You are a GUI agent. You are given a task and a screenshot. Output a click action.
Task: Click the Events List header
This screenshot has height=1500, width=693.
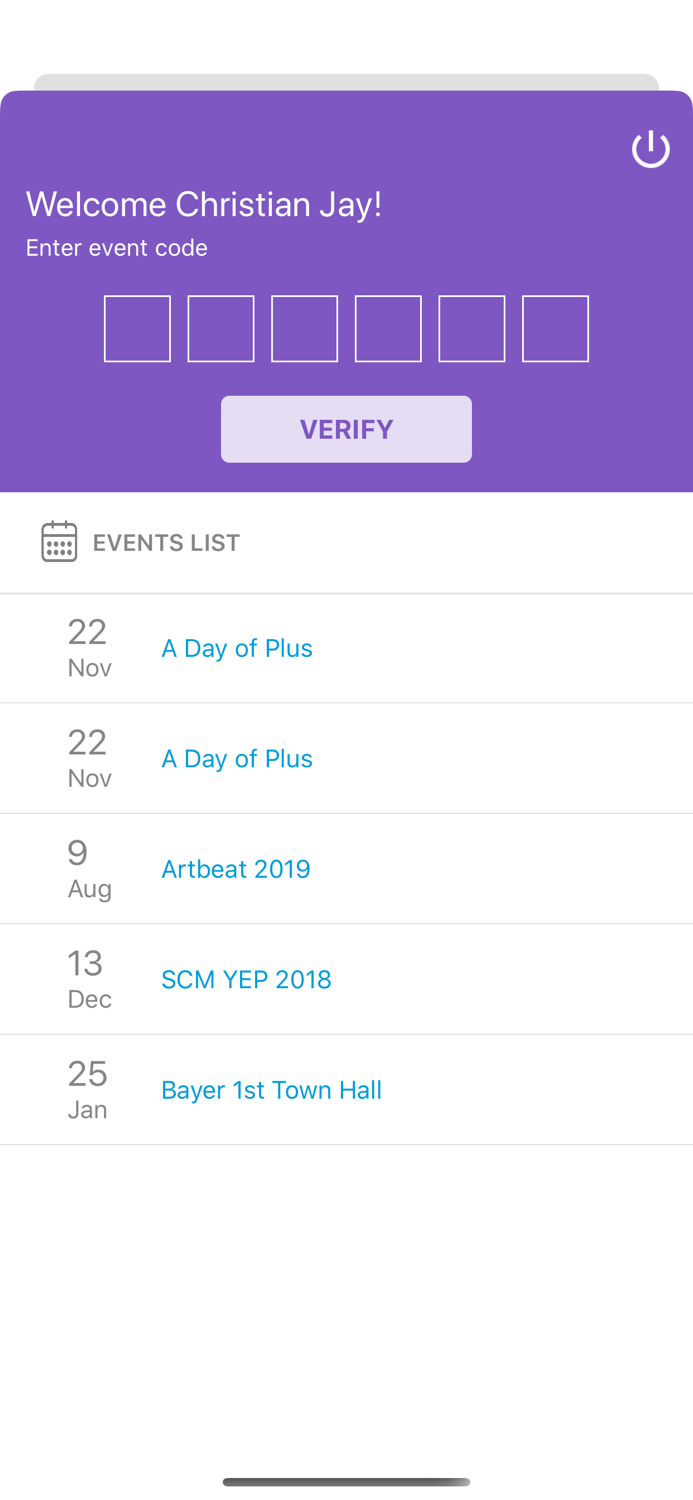(x=166, y=542)
